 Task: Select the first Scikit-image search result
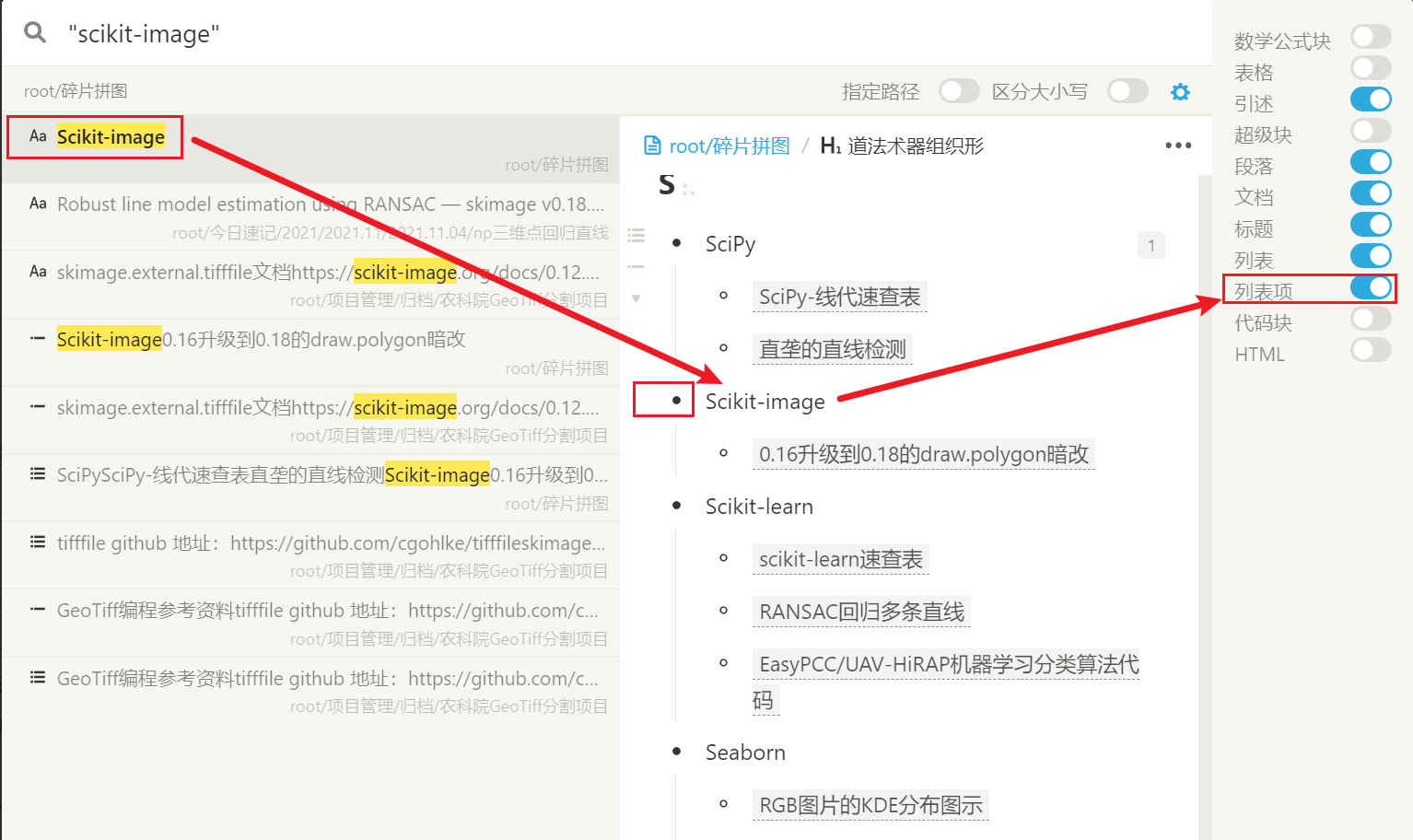(x=310, y=148)
